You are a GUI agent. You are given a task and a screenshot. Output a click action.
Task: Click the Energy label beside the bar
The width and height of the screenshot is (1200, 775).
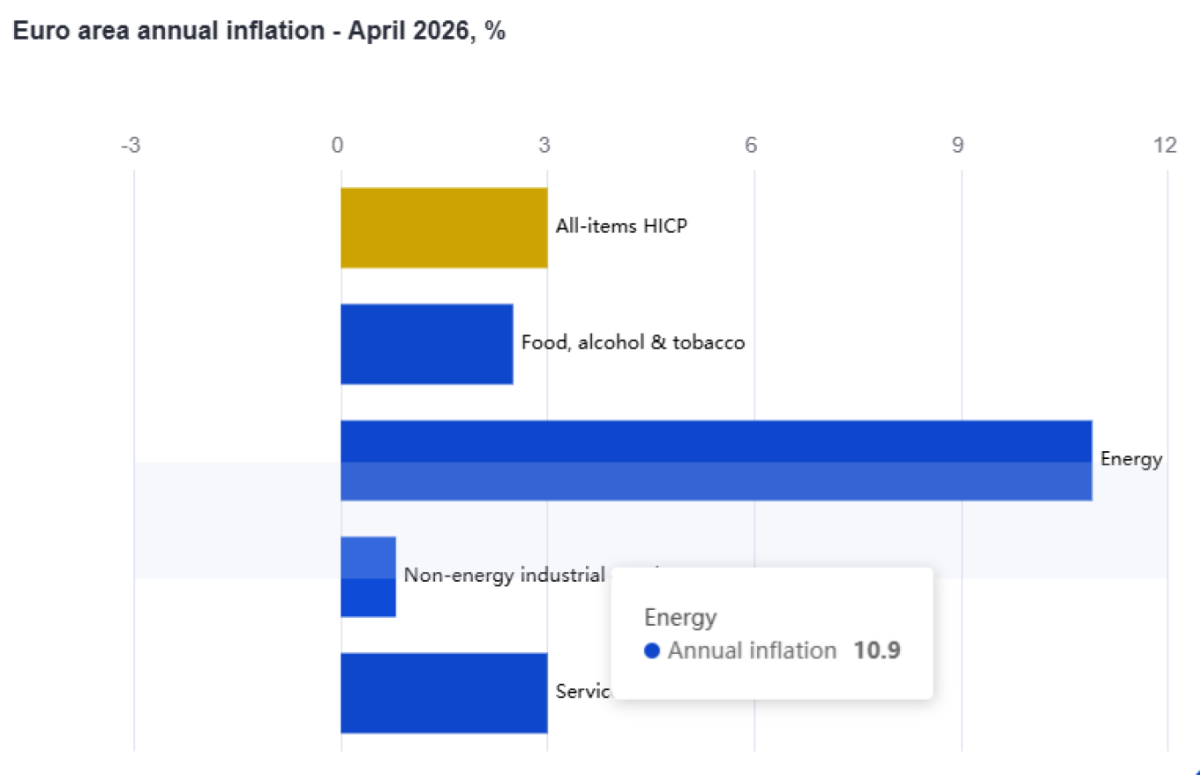1131,459
